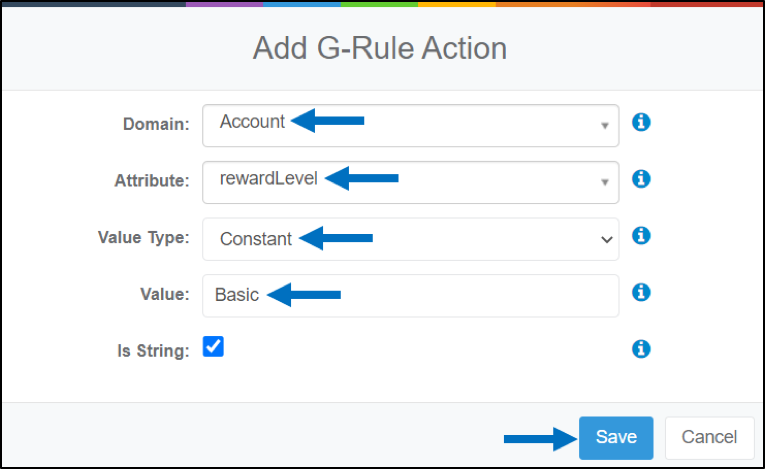
Task: Open the Attribute dropdown showing rewardLevel
Action: pos(411,182)
